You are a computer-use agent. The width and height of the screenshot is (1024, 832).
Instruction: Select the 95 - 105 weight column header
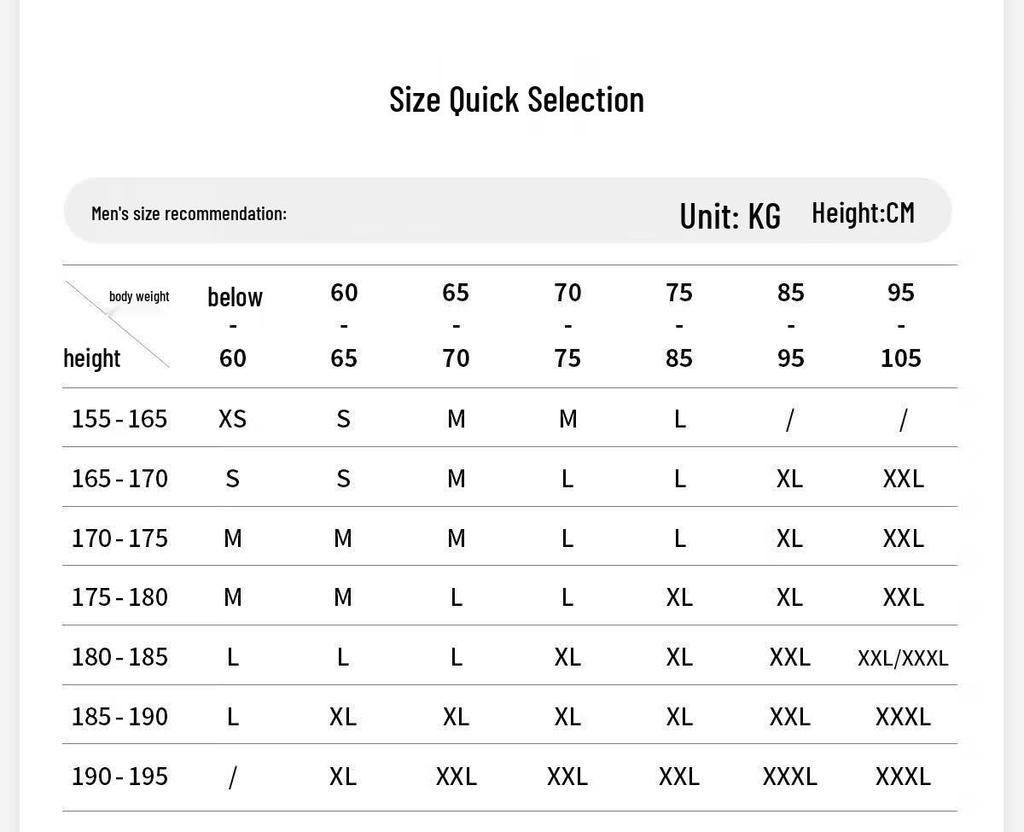pos(901,325)
